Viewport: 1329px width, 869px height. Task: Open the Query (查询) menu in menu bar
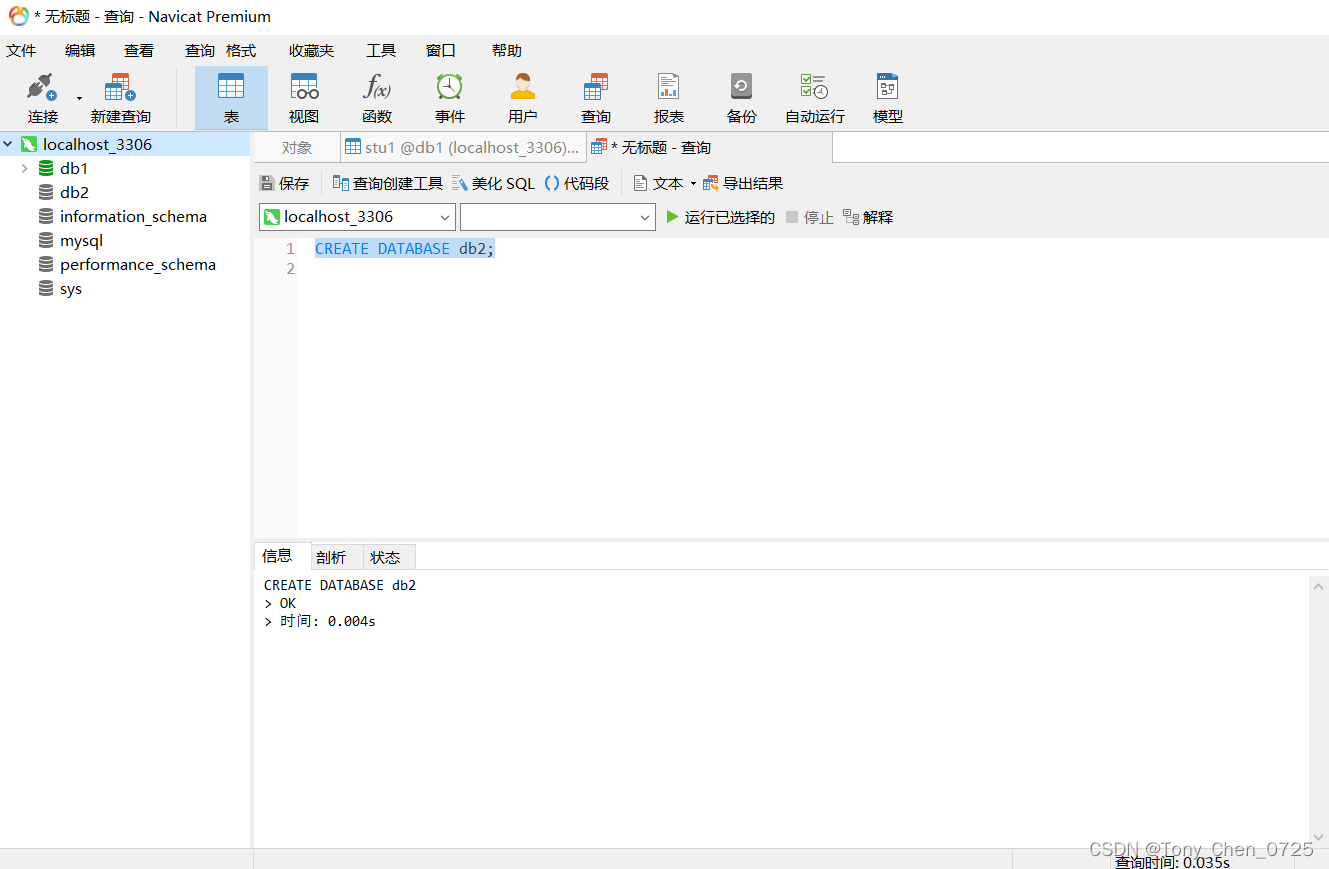200,50
